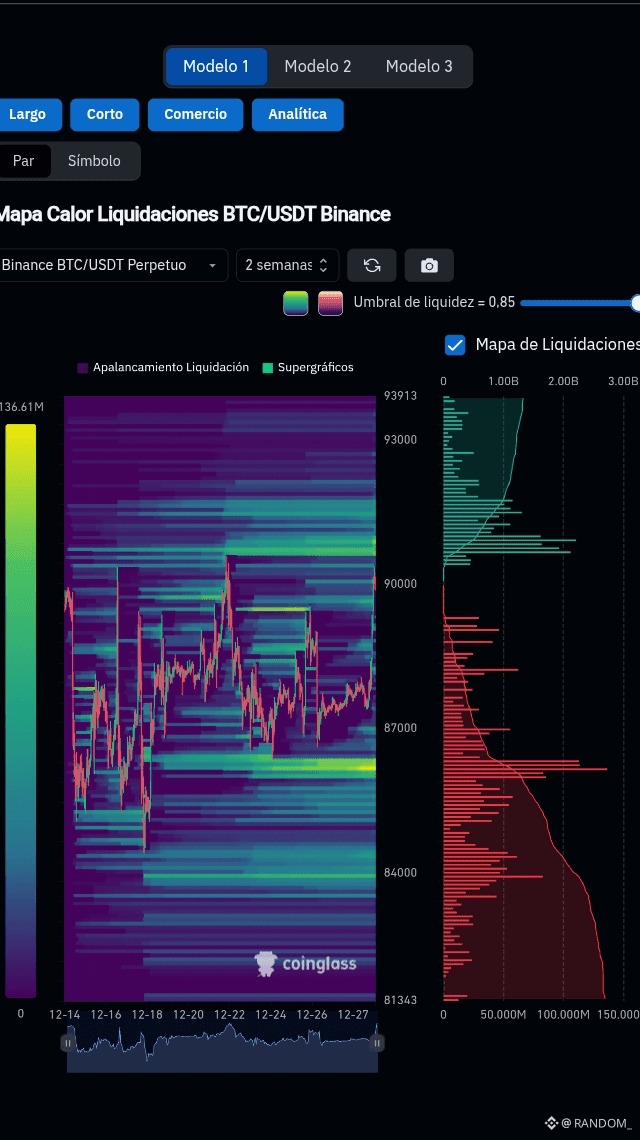Click the coinglass watermark logo
This screenshot has height=1140, width=640.
pos(305,964)
